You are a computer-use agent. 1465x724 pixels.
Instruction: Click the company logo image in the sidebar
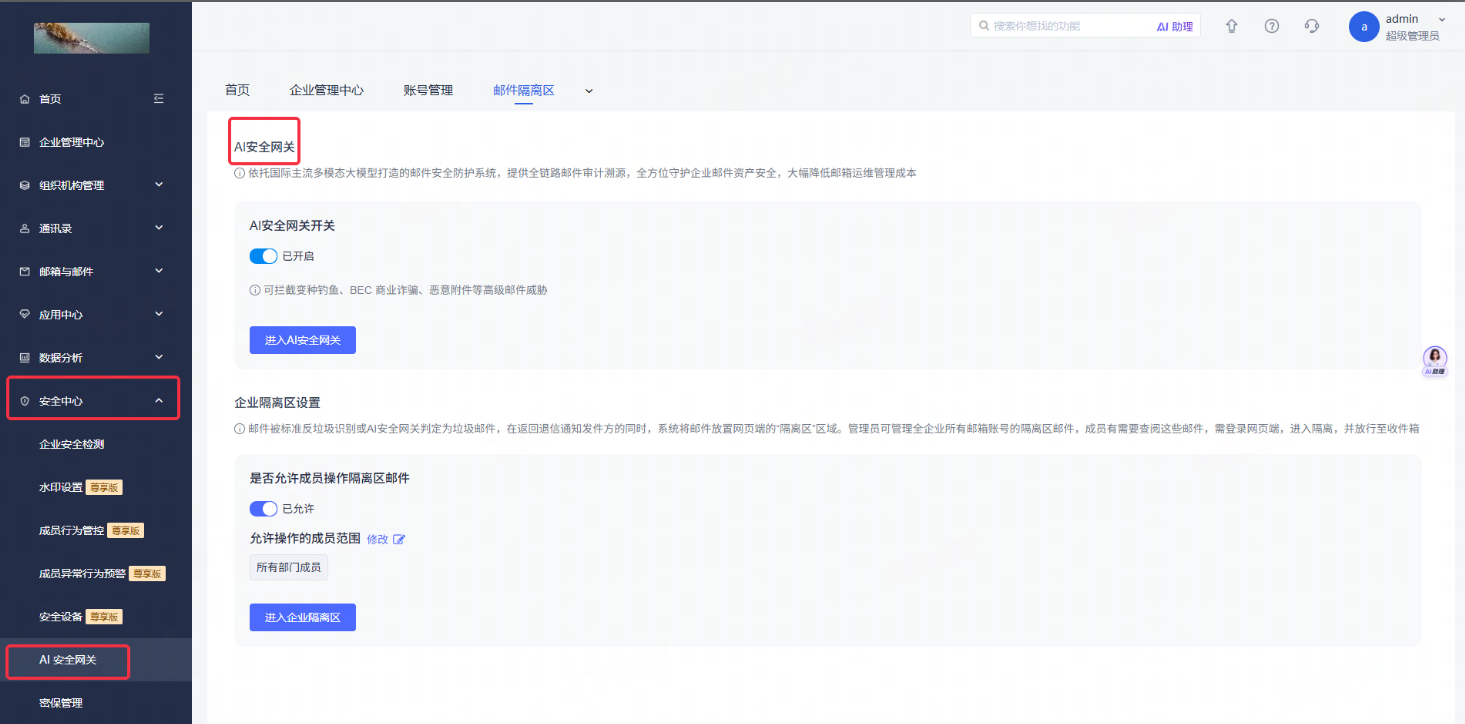(92, 38)
